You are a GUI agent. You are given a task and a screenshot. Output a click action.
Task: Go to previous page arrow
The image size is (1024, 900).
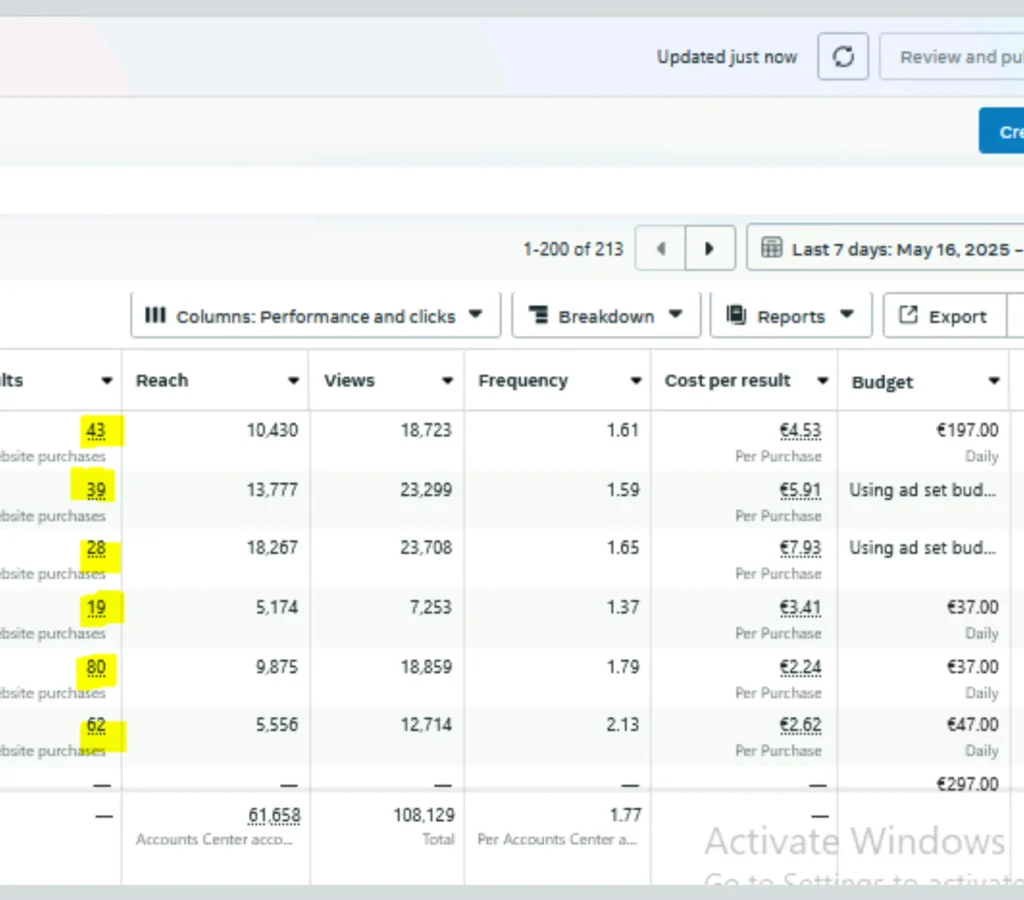(x=660, y=249)
